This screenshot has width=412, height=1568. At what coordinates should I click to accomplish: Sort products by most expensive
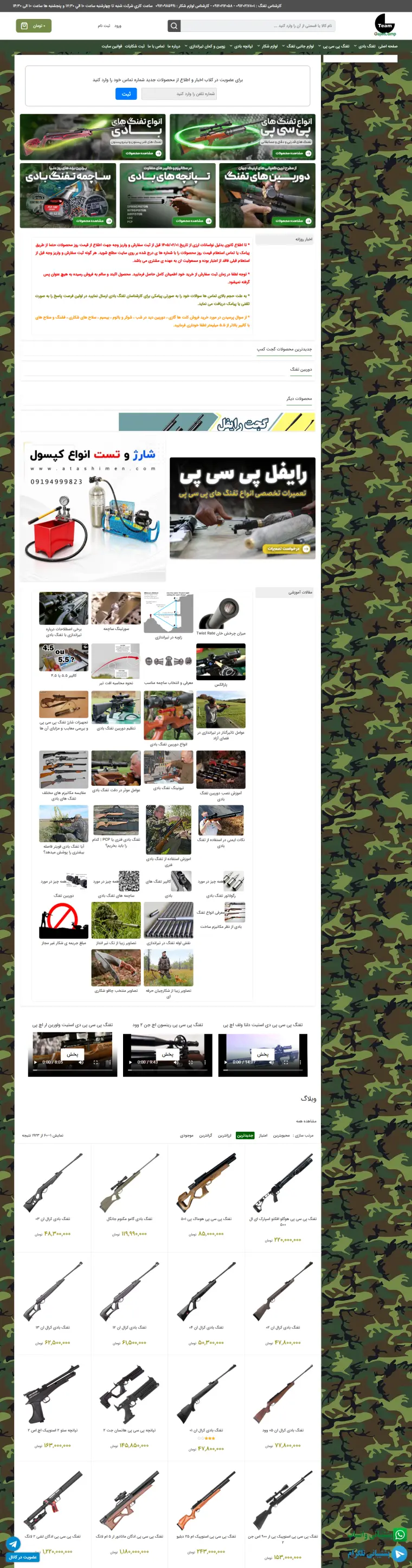(x=205, y=1135)
